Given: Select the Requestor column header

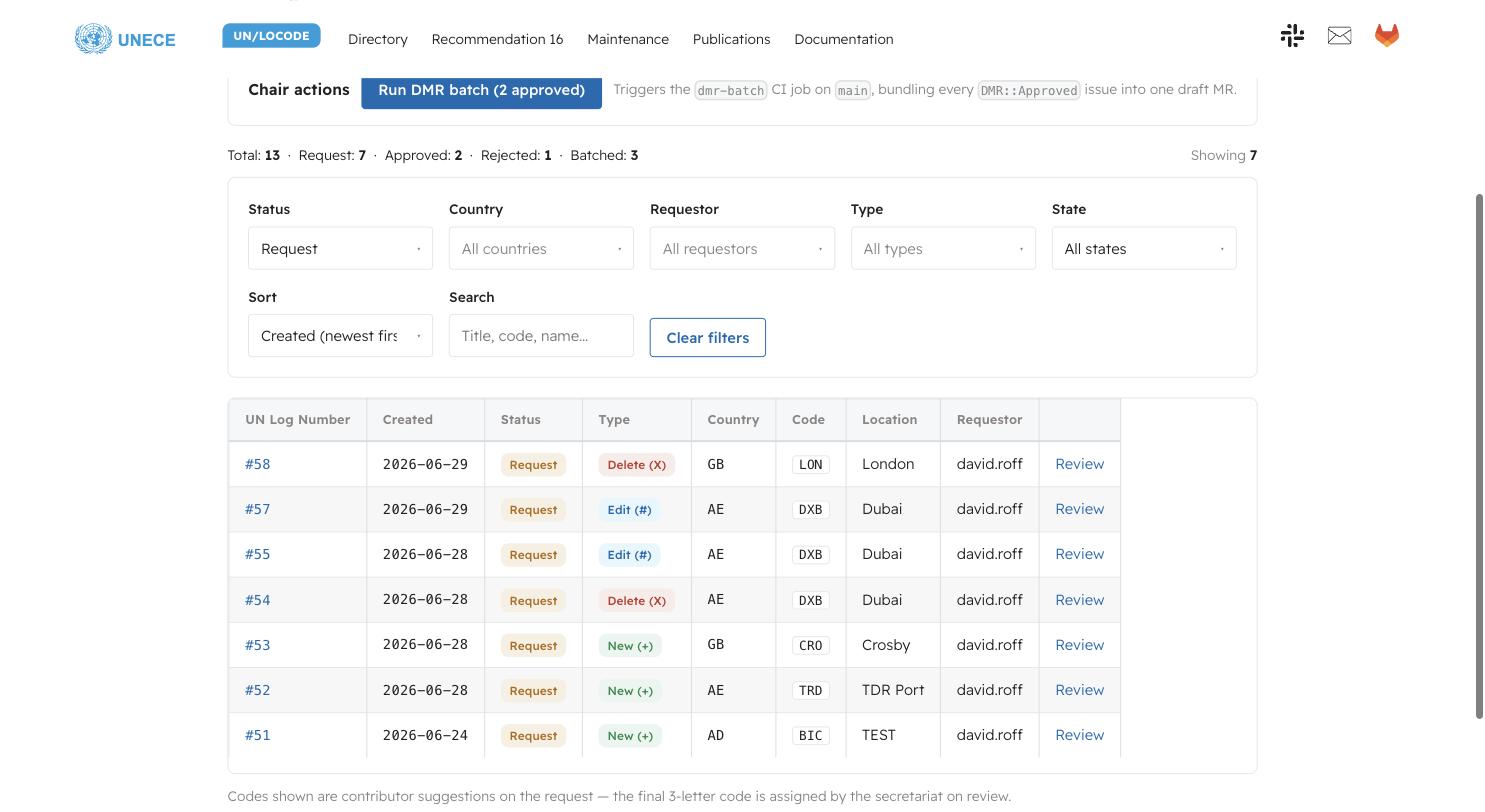Looking at the screenshot, I should pos(989,420).
